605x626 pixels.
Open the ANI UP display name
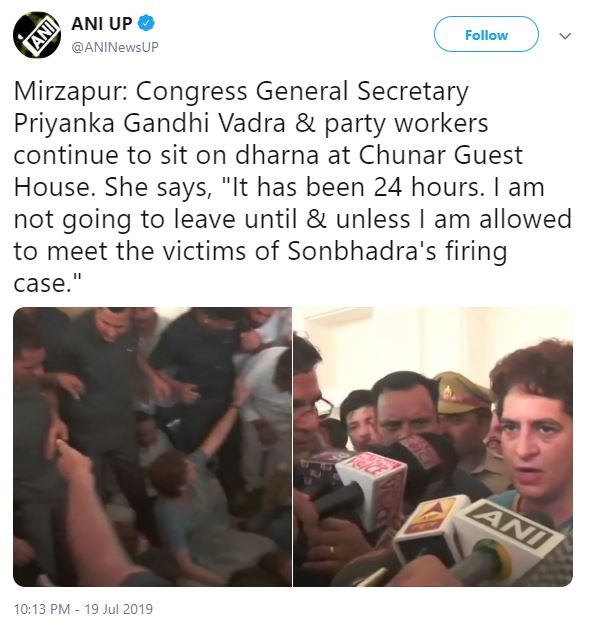(x=101, y=24)
